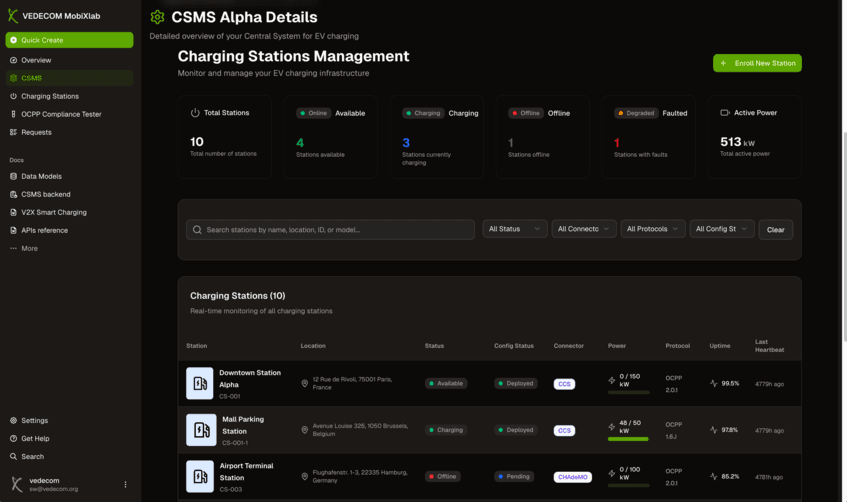Click the page vertical scrollbar
The image size is (847, 502).
[844, 236]
